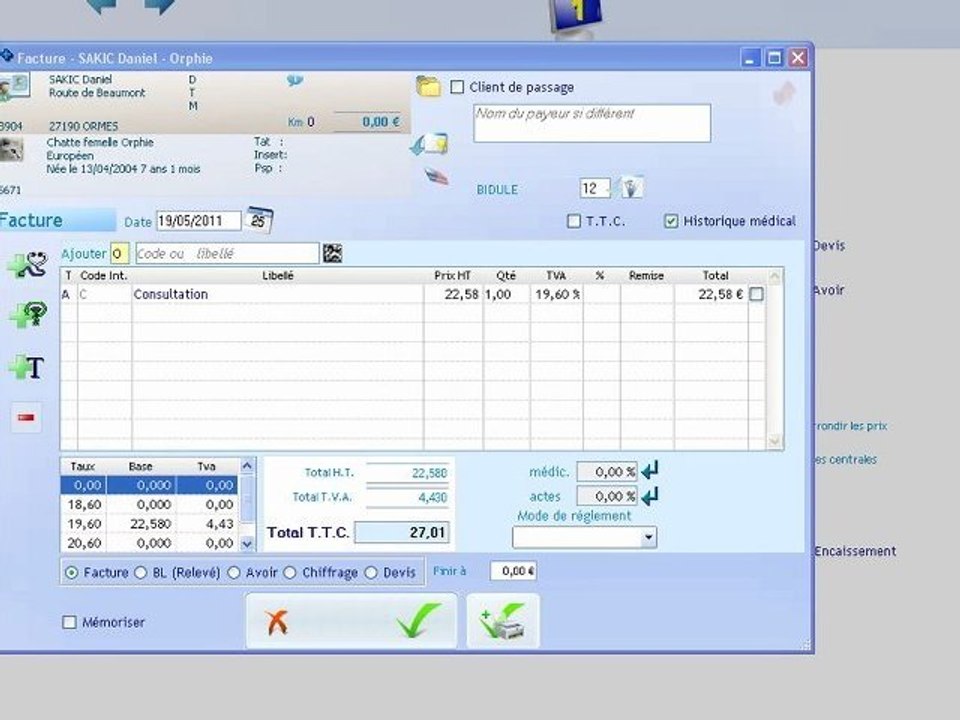Toggle the Mémoriser checkbox
Viewport: 960px width, 720px height.
click(x=69, y=622)
